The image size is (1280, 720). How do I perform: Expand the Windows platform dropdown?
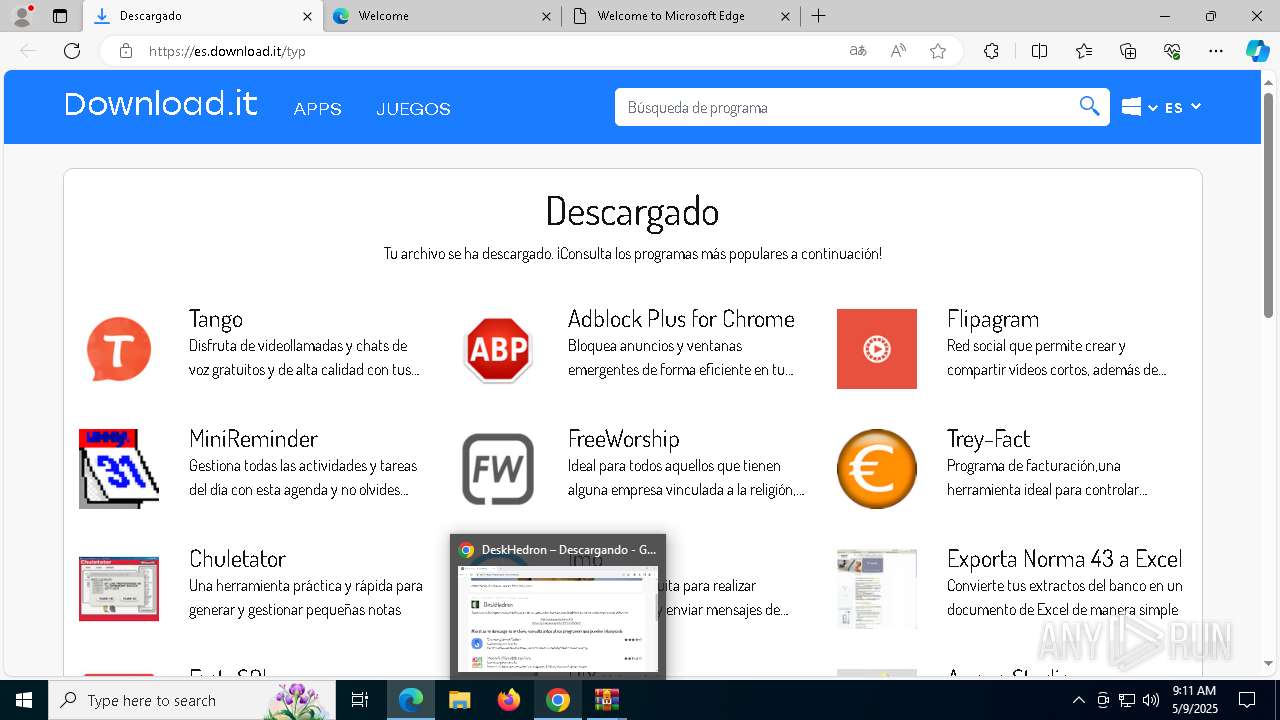point(1139,107)
